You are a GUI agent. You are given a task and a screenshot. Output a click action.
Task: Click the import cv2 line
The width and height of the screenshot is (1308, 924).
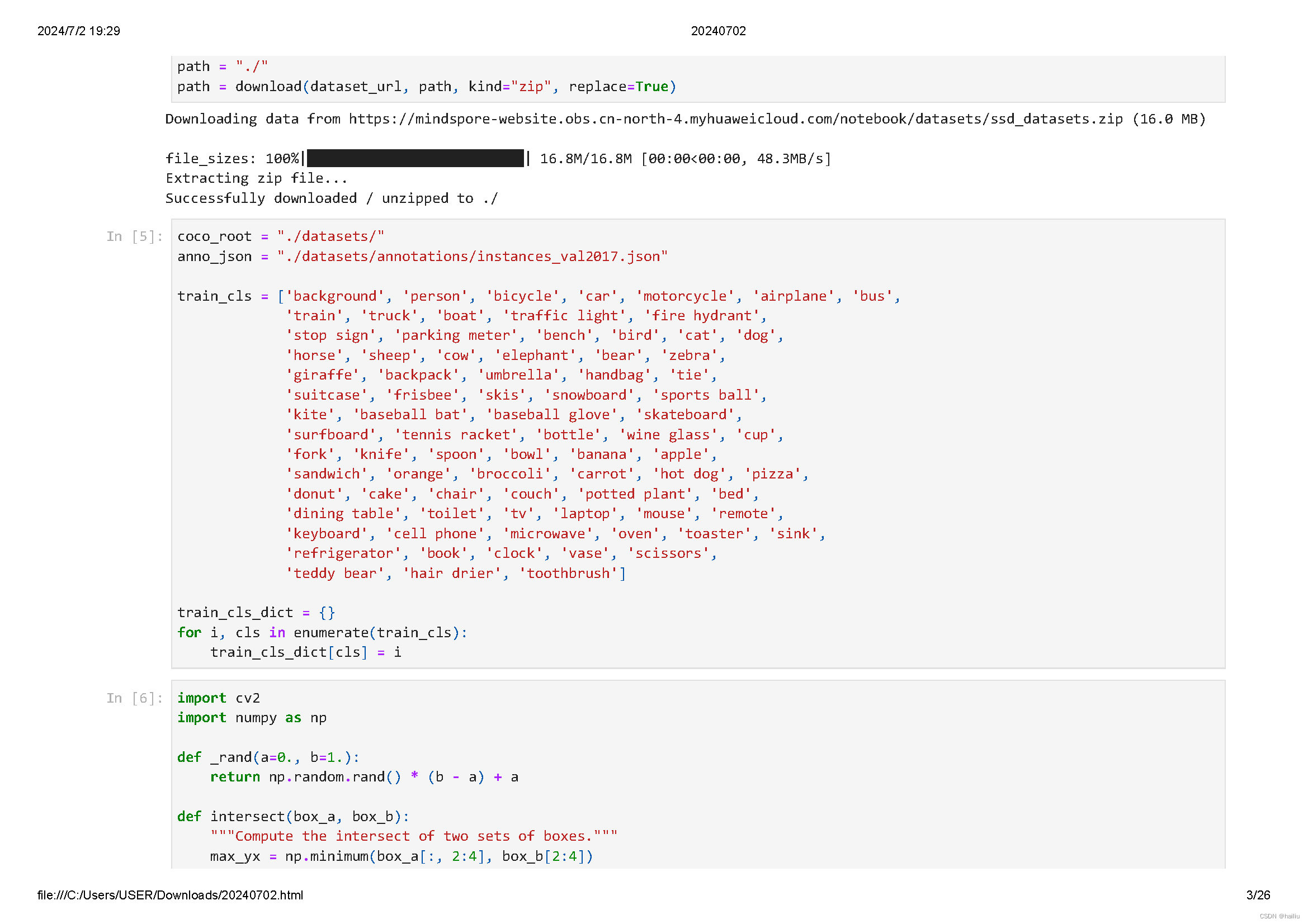point(218,698)
